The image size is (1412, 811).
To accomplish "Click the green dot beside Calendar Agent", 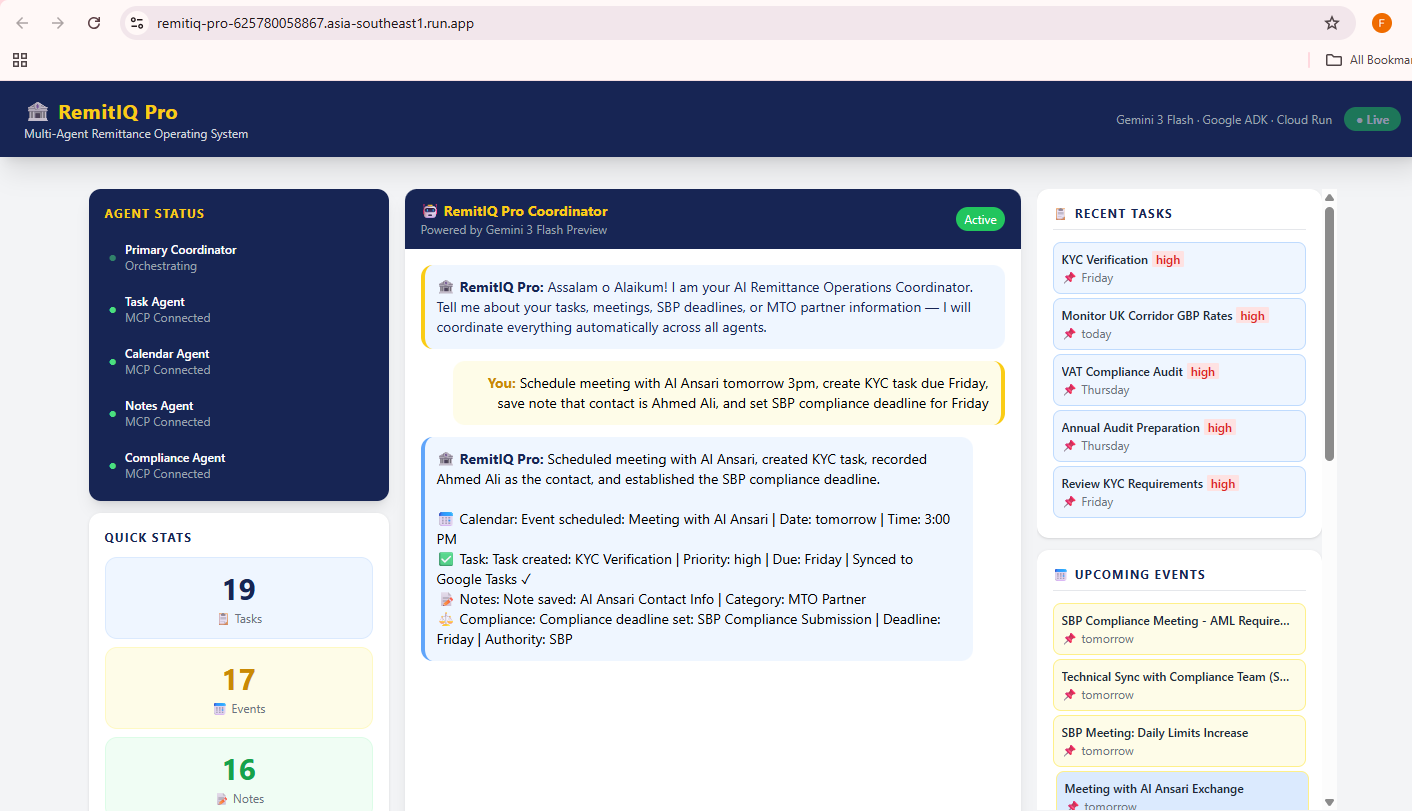I will 113,362.
